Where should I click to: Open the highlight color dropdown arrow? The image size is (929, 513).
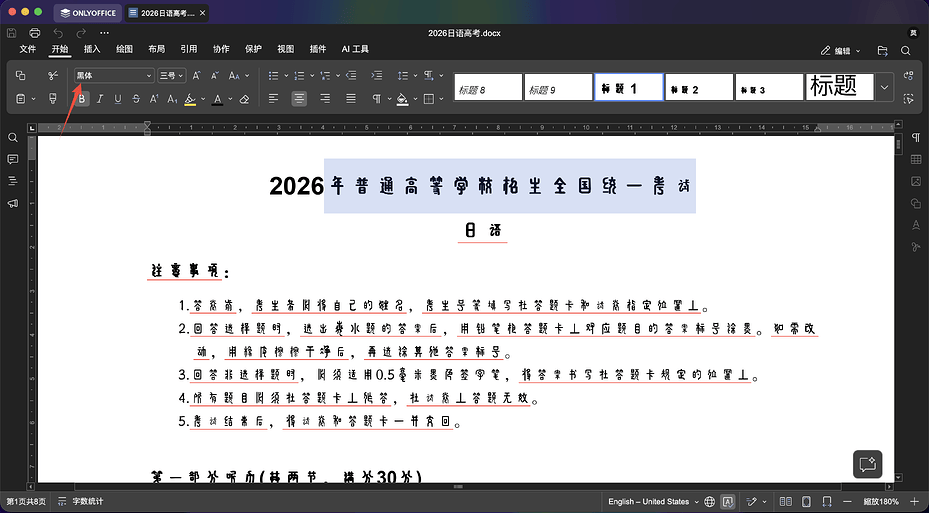click(203, 99)
